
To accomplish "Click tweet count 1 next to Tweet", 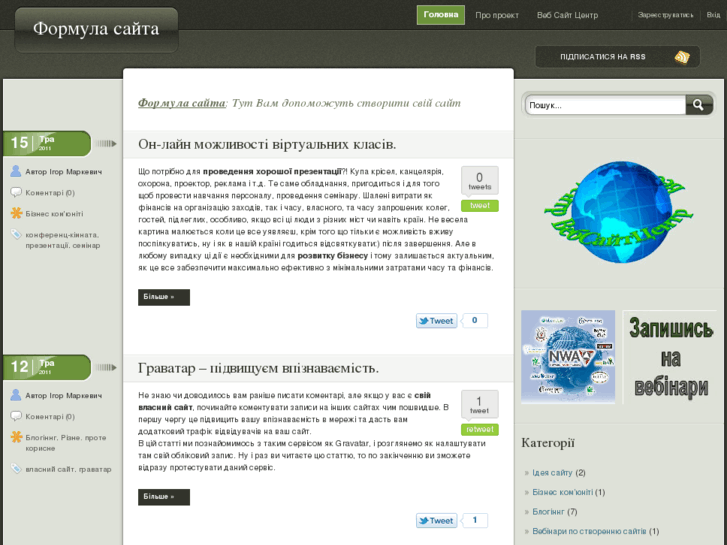I will coord(474,520).
